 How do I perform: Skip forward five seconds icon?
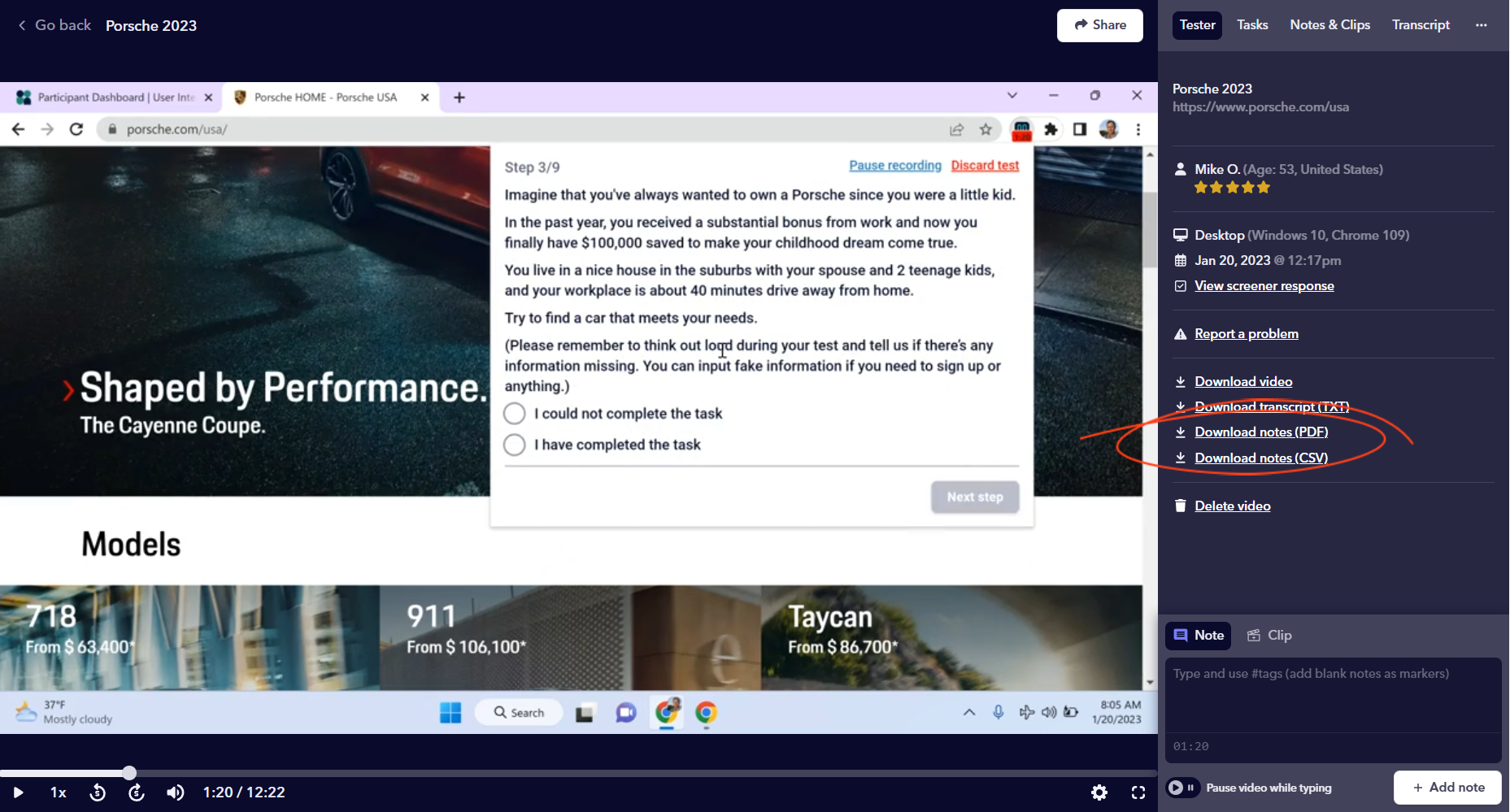pos(137,792)
